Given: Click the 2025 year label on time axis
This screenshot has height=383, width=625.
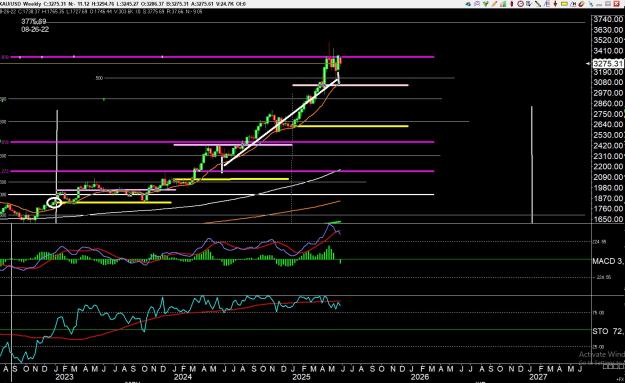Looking at the screenshot, I should (x=301, y=377).
